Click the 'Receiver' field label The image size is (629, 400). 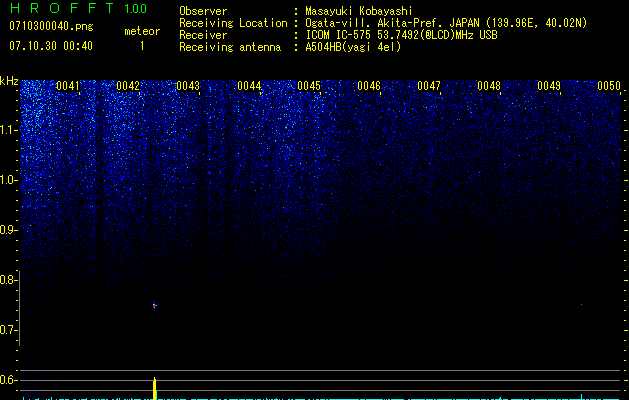203,35
